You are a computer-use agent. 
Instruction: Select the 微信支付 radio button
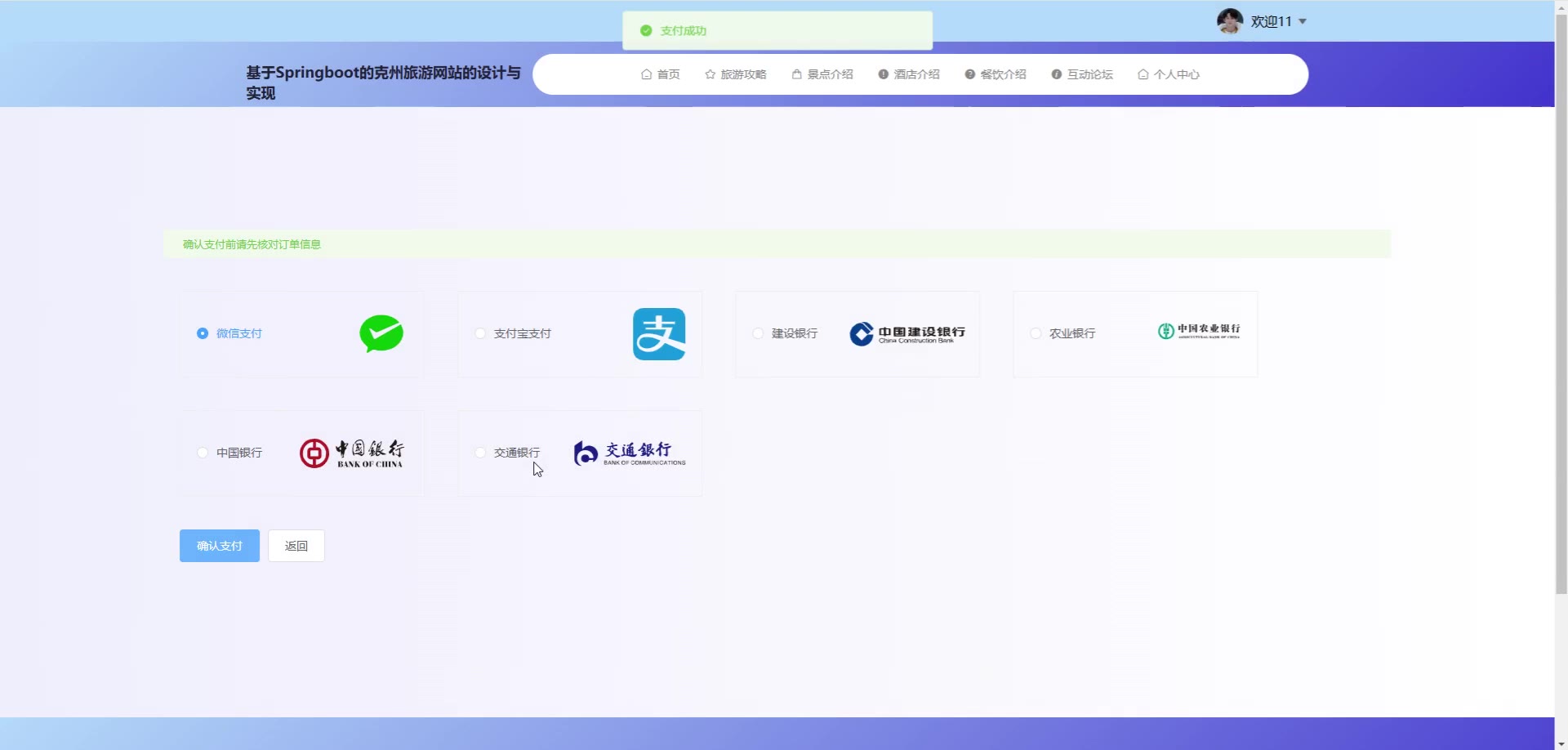(x=203, y=333)
